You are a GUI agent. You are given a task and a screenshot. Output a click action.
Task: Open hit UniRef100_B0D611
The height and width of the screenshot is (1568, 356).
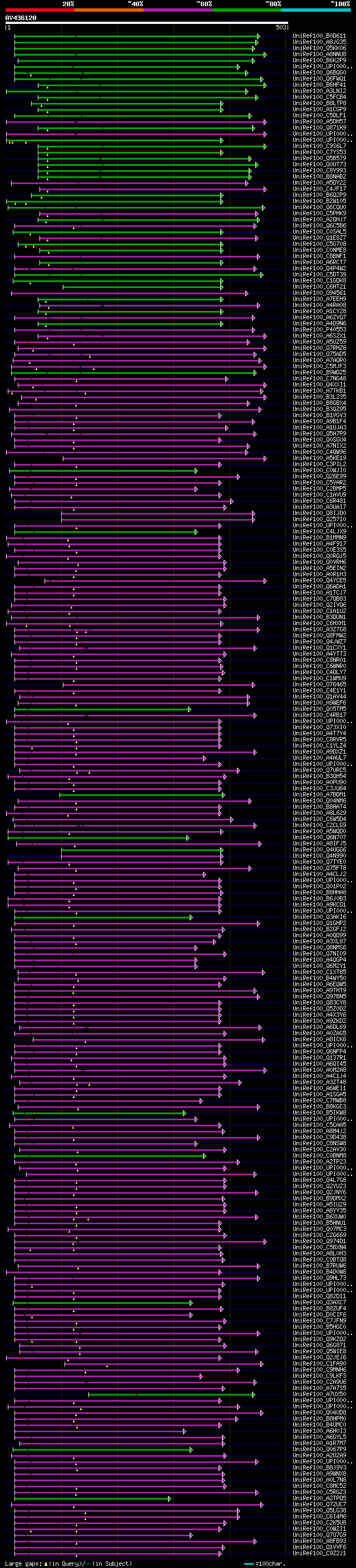coord(319,36)
